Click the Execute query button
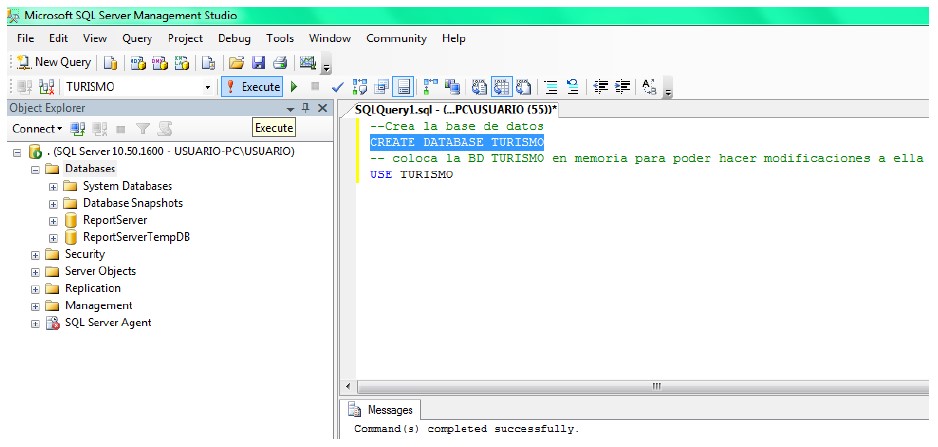The height and width of the screenshot is (447, 938). coord(252,87)
